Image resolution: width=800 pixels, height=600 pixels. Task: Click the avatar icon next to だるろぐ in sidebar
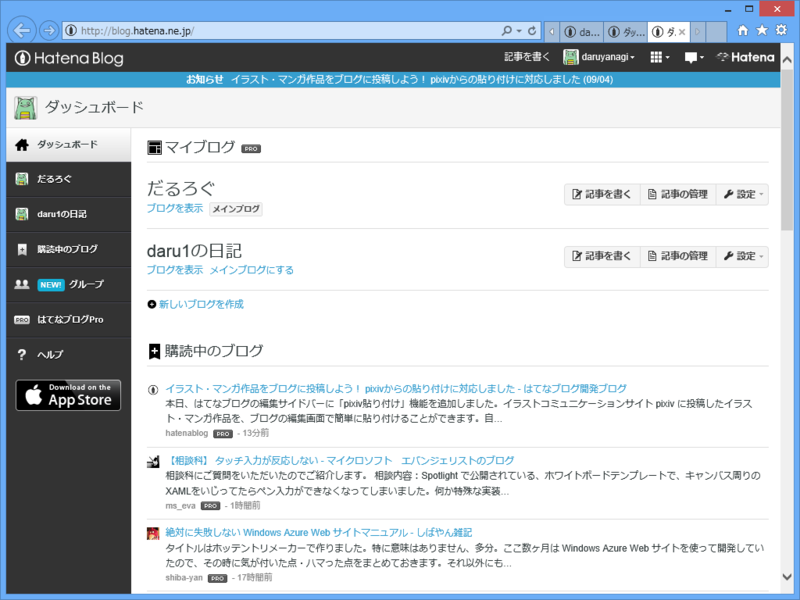[21, 179]
